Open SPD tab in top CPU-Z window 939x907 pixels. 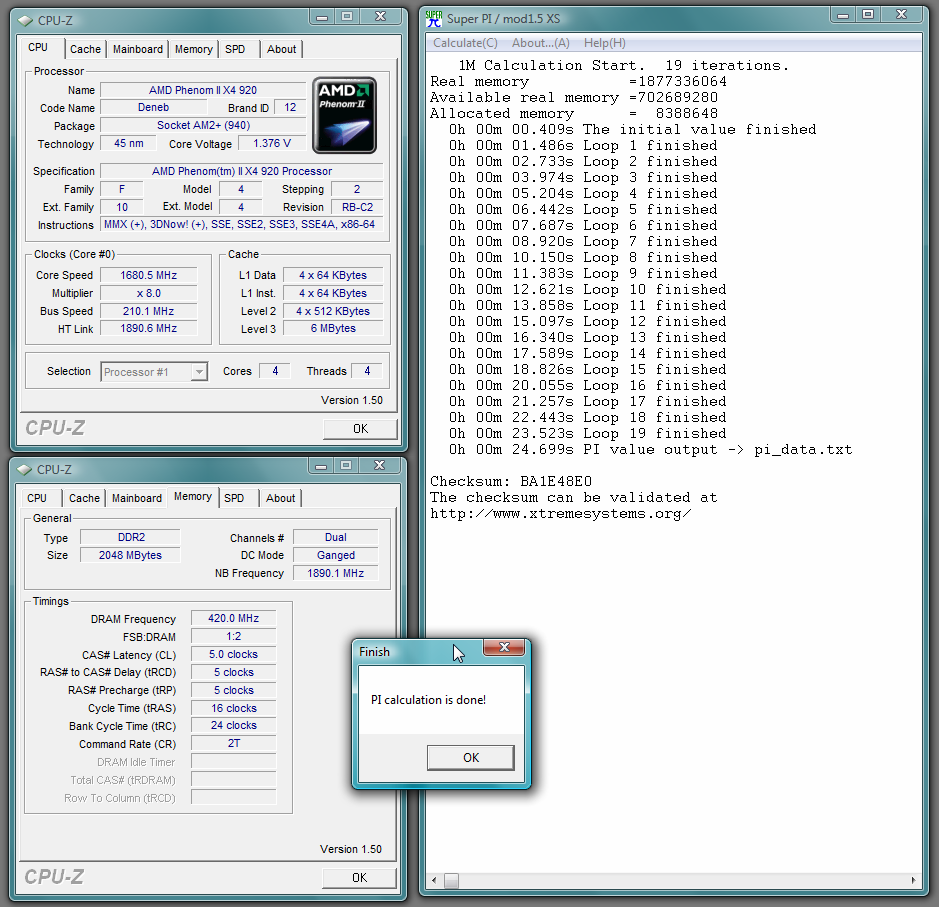[x=235, y=49]
